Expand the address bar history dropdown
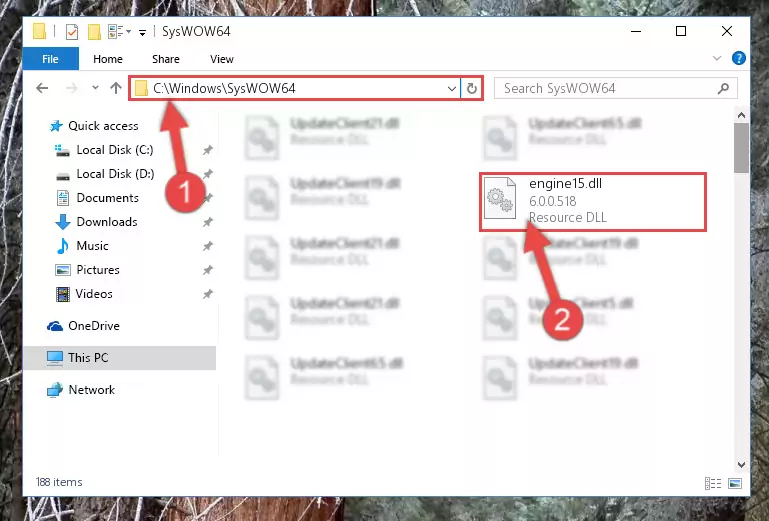769x521 pixels. click(x=452, y=89)
